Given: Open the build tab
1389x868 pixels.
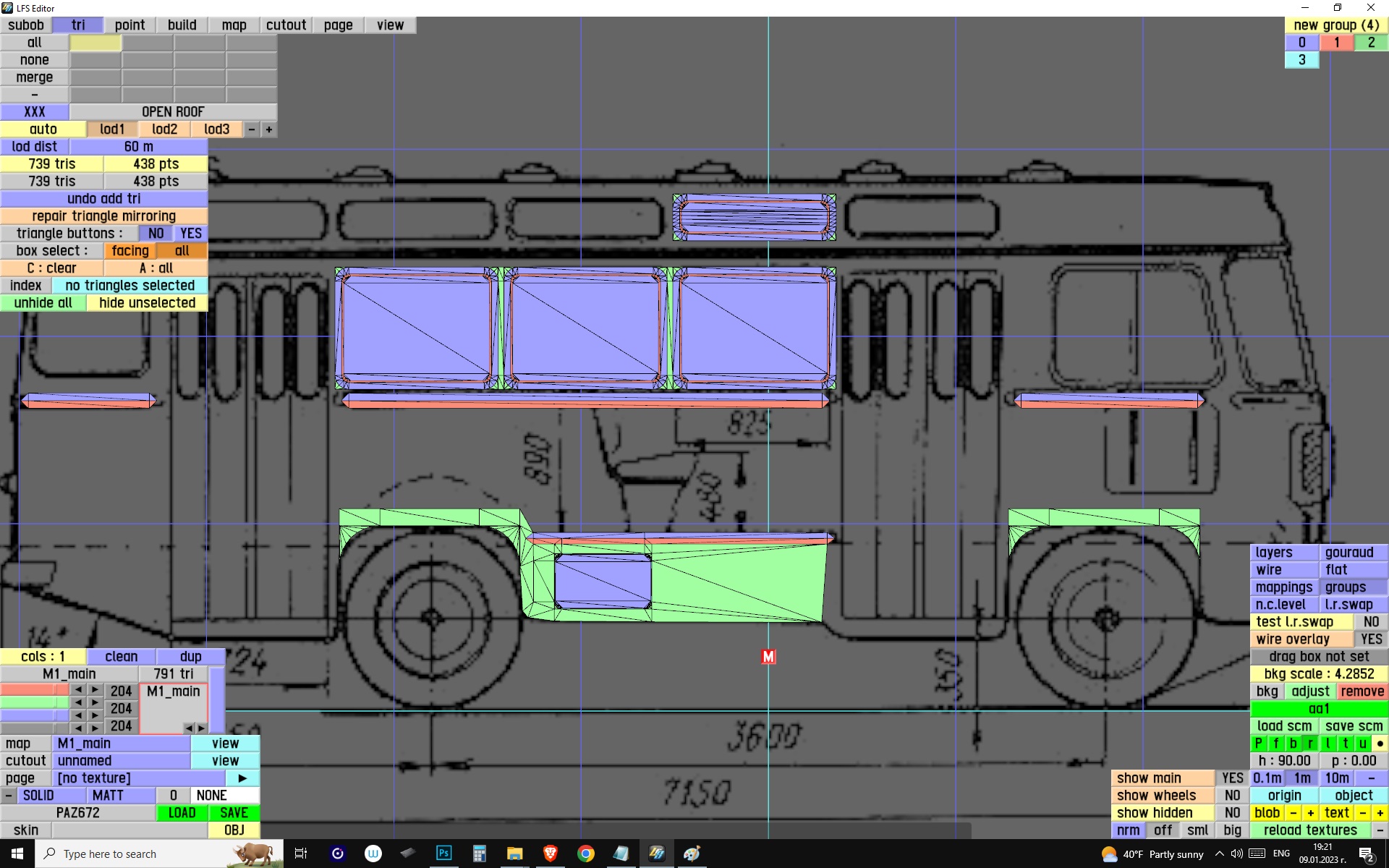Looking at the screenshot, I should click(182, 25).
